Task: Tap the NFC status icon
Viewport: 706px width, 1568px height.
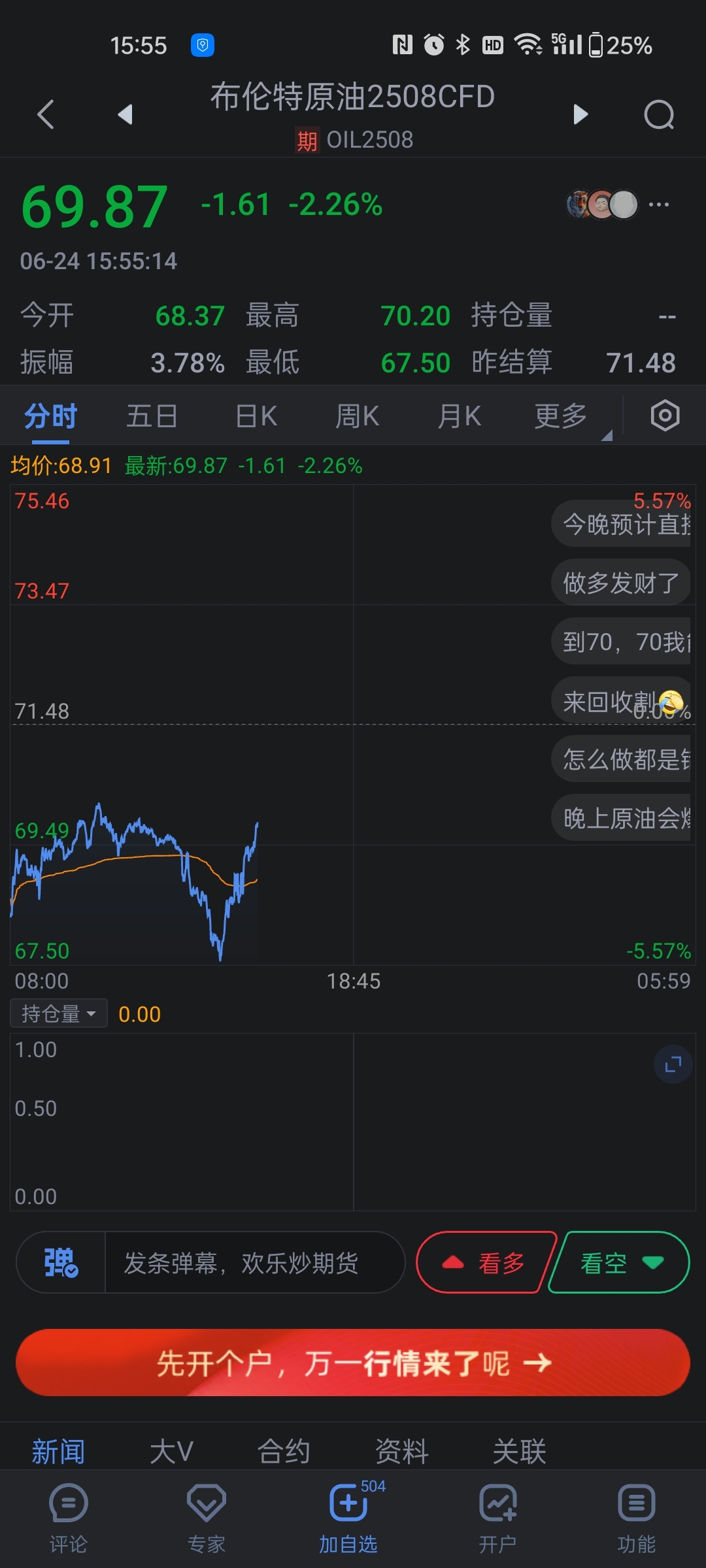Action: coord(402,45)
